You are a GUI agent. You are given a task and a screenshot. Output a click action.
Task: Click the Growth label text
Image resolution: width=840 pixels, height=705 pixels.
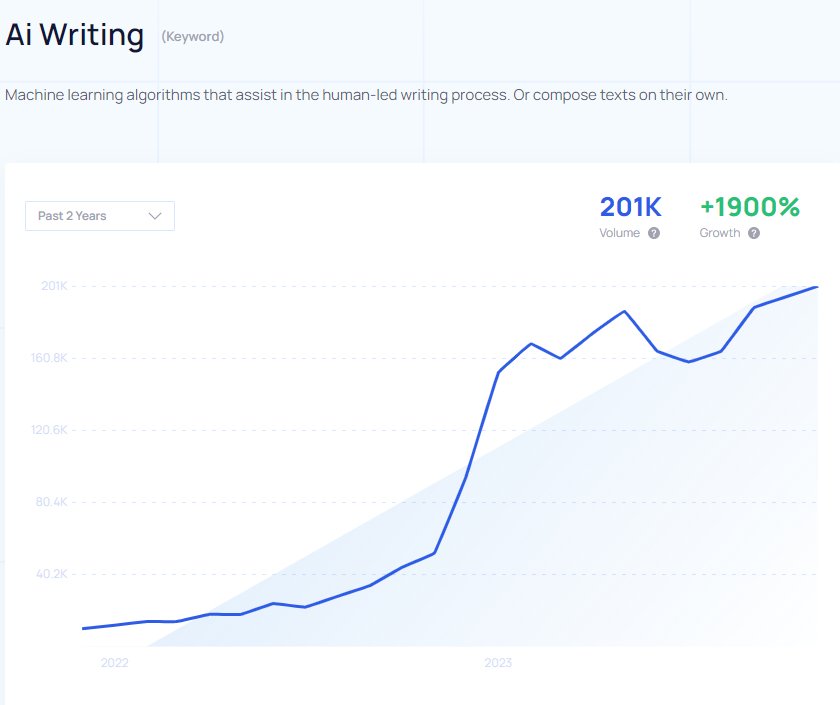click(720, 233)
